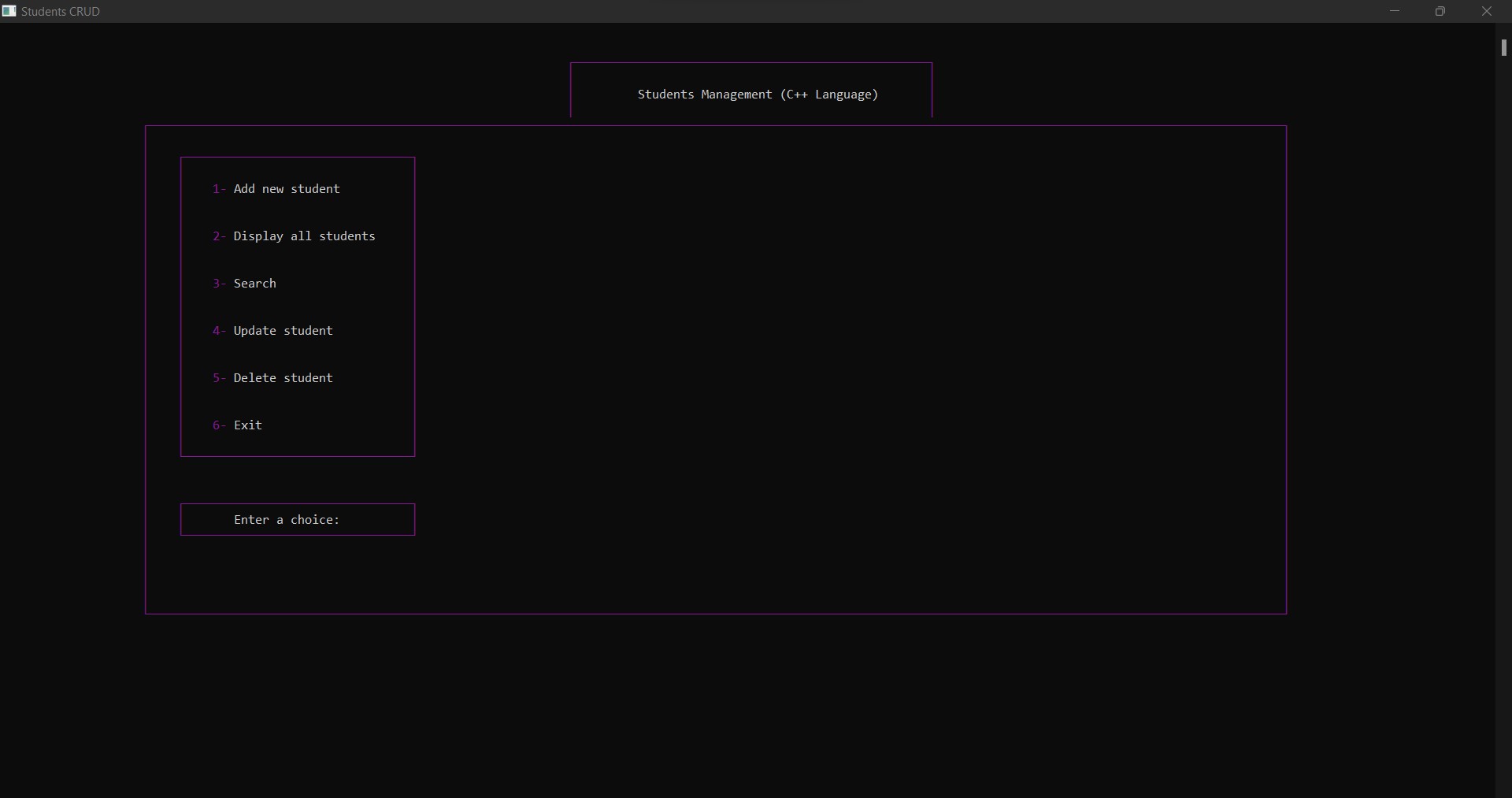This screenshot has height=798, width=1512.
Task: Click the Students CRUD console window icon
Action: [x=9, y=11]
